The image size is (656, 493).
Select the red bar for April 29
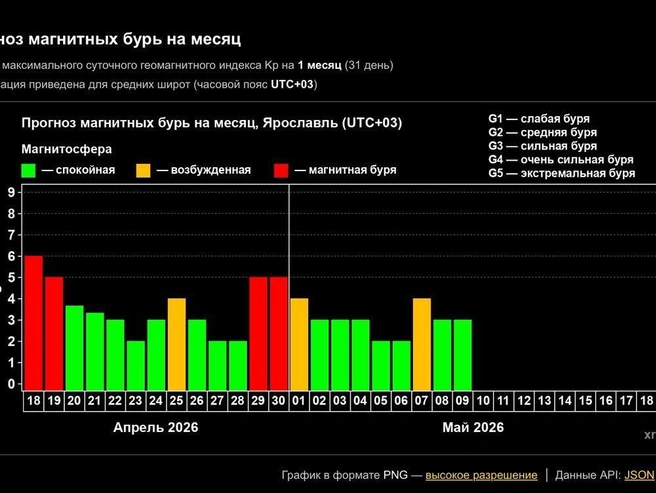pos(258,333)
